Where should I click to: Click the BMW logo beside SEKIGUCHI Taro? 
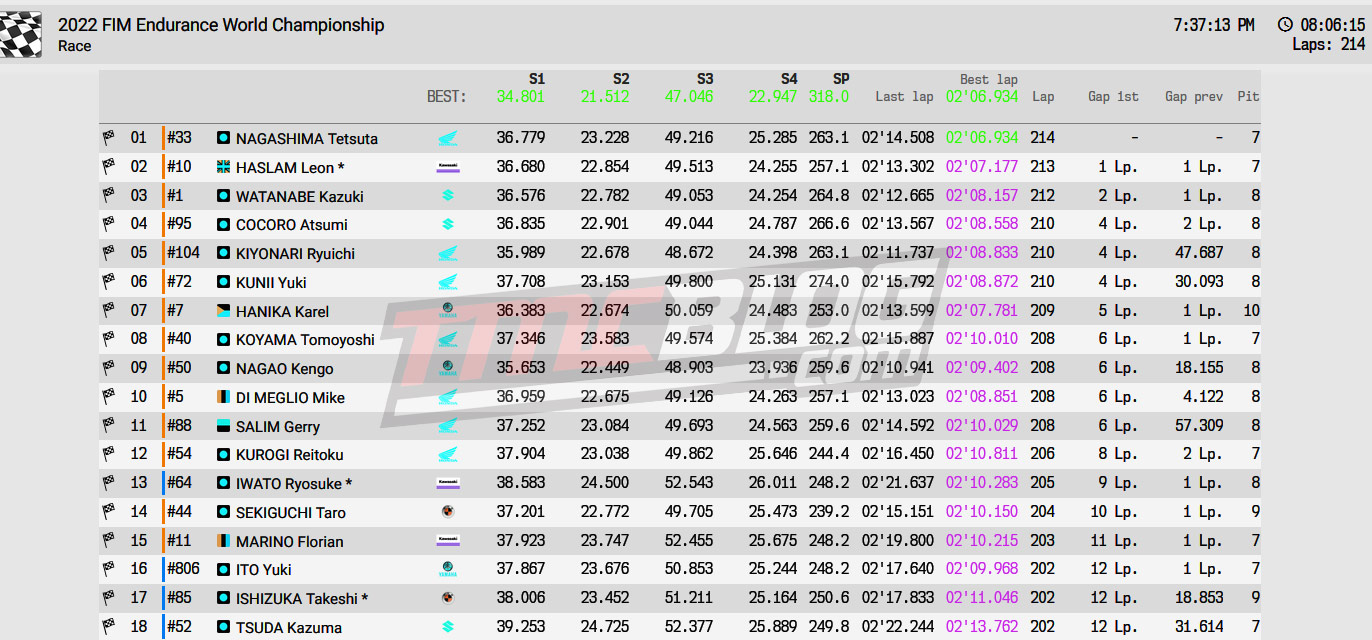click(448, 512)
